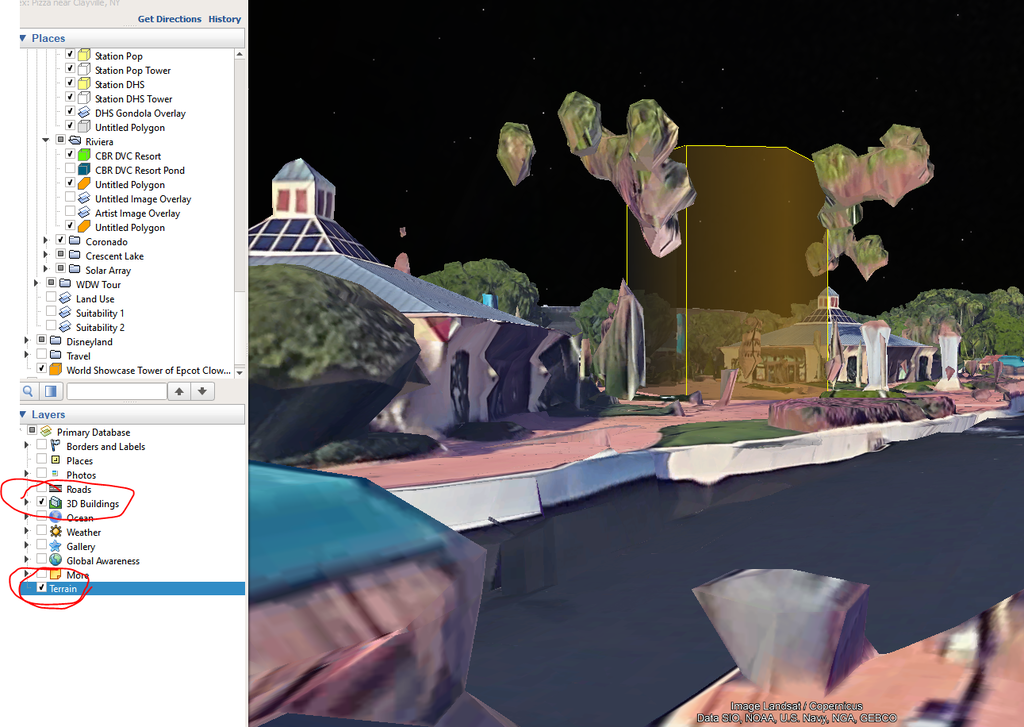
Task: Click the search places magnifier icon
Action: pyautogui.click(x=29, y=391)
